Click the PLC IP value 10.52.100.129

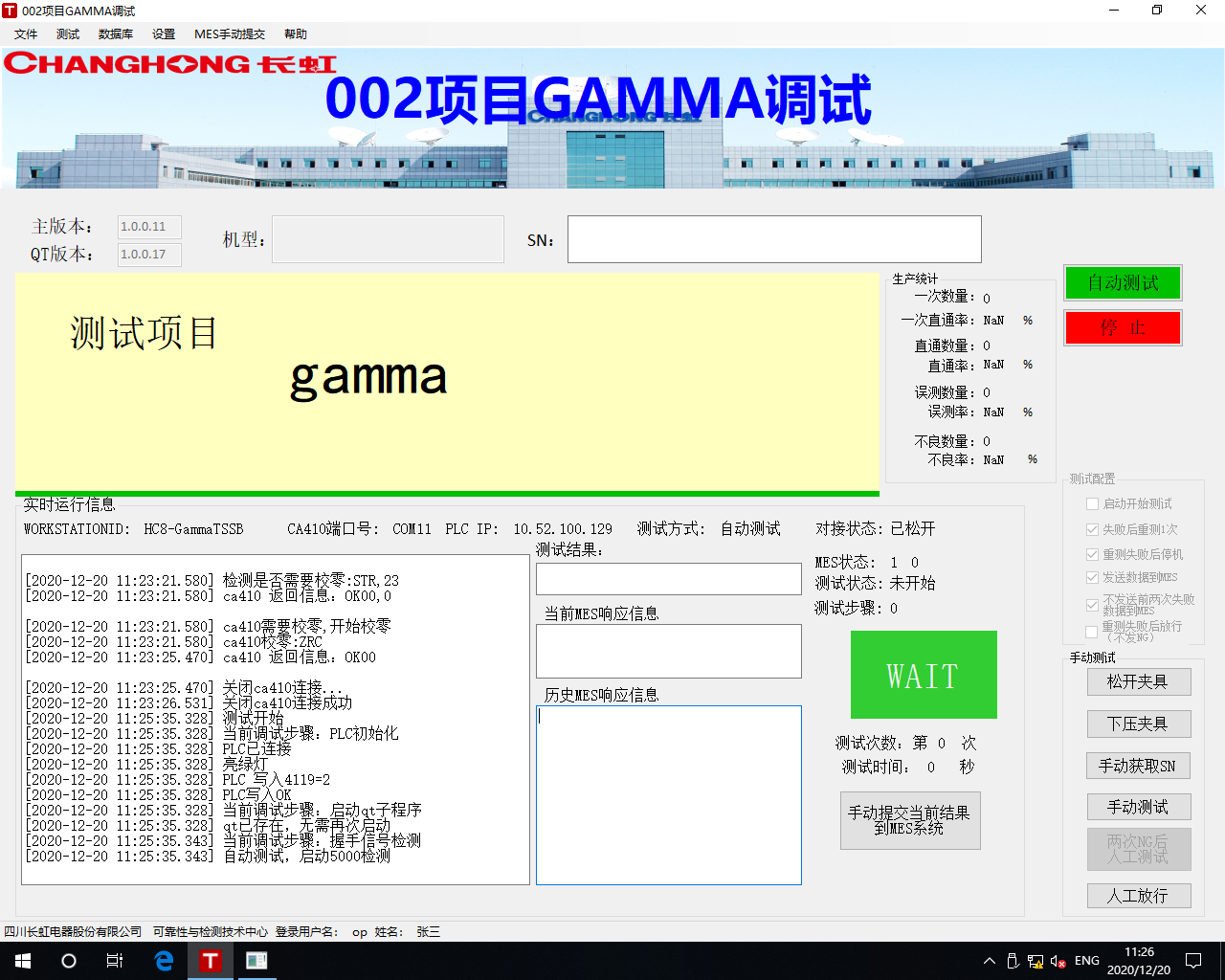pyautogui.click(x=563, y=529)
